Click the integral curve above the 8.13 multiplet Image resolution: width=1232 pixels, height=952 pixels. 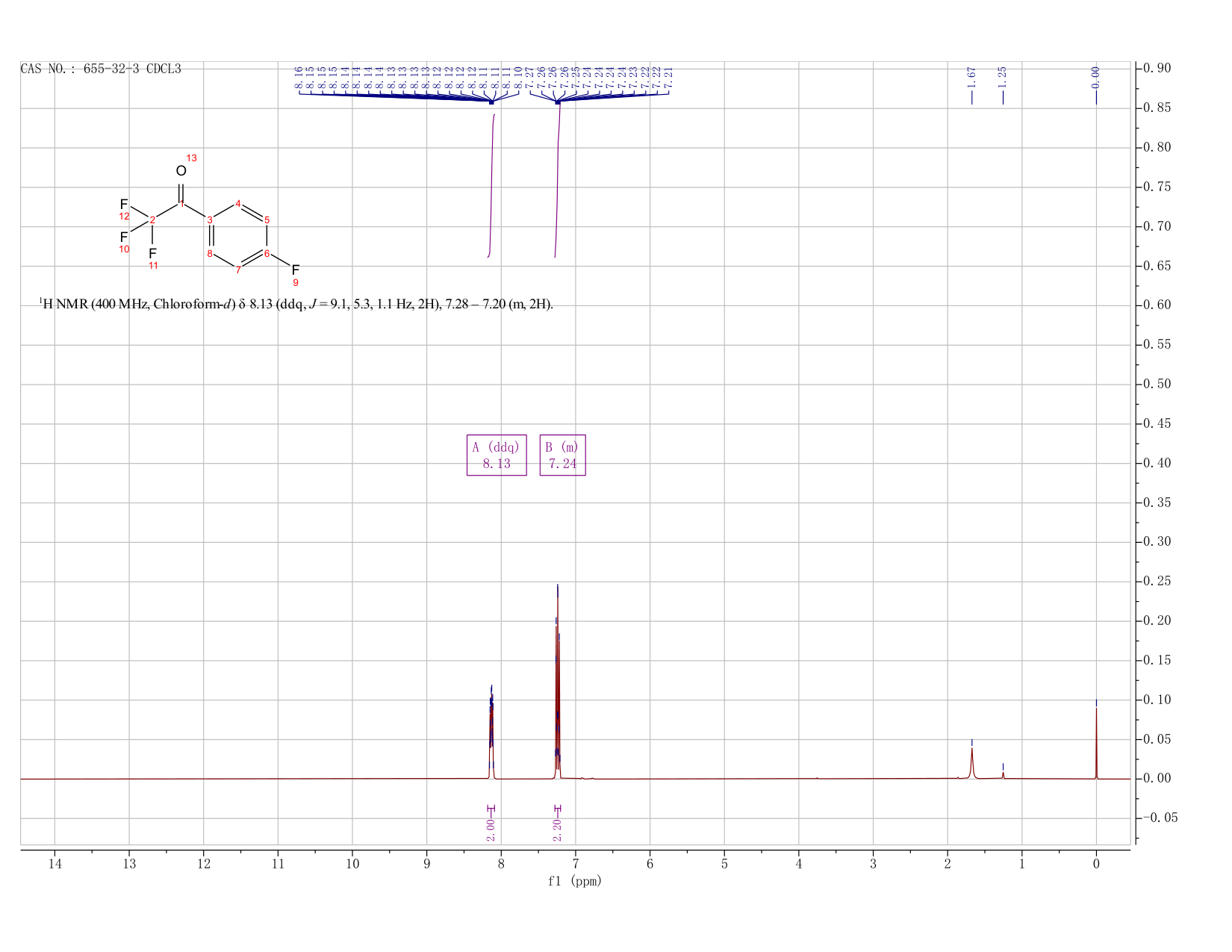(x=491, y=187)
